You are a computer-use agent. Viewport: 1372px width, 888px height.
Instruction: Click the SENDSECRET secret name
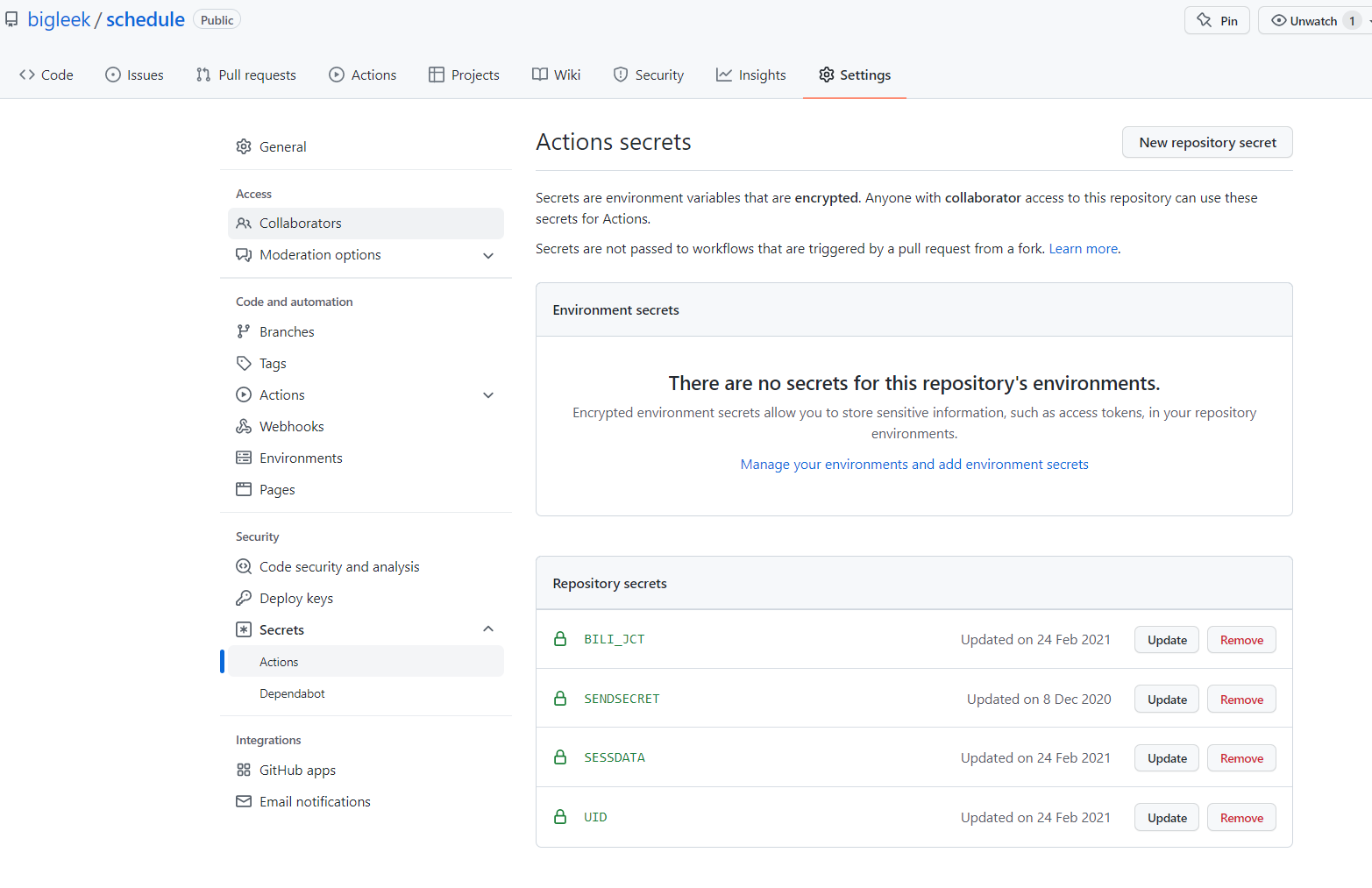(x=622, y=699)
